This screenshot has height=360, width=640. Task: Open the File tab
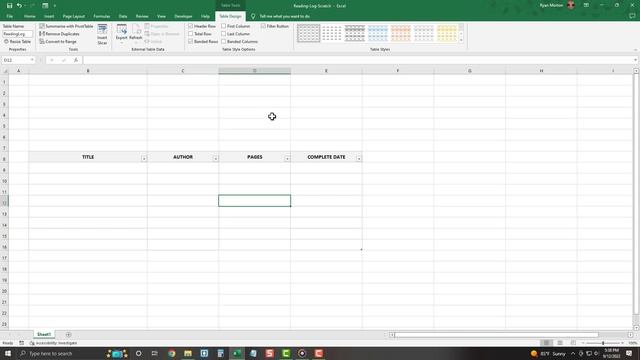[x=9, y=16]
